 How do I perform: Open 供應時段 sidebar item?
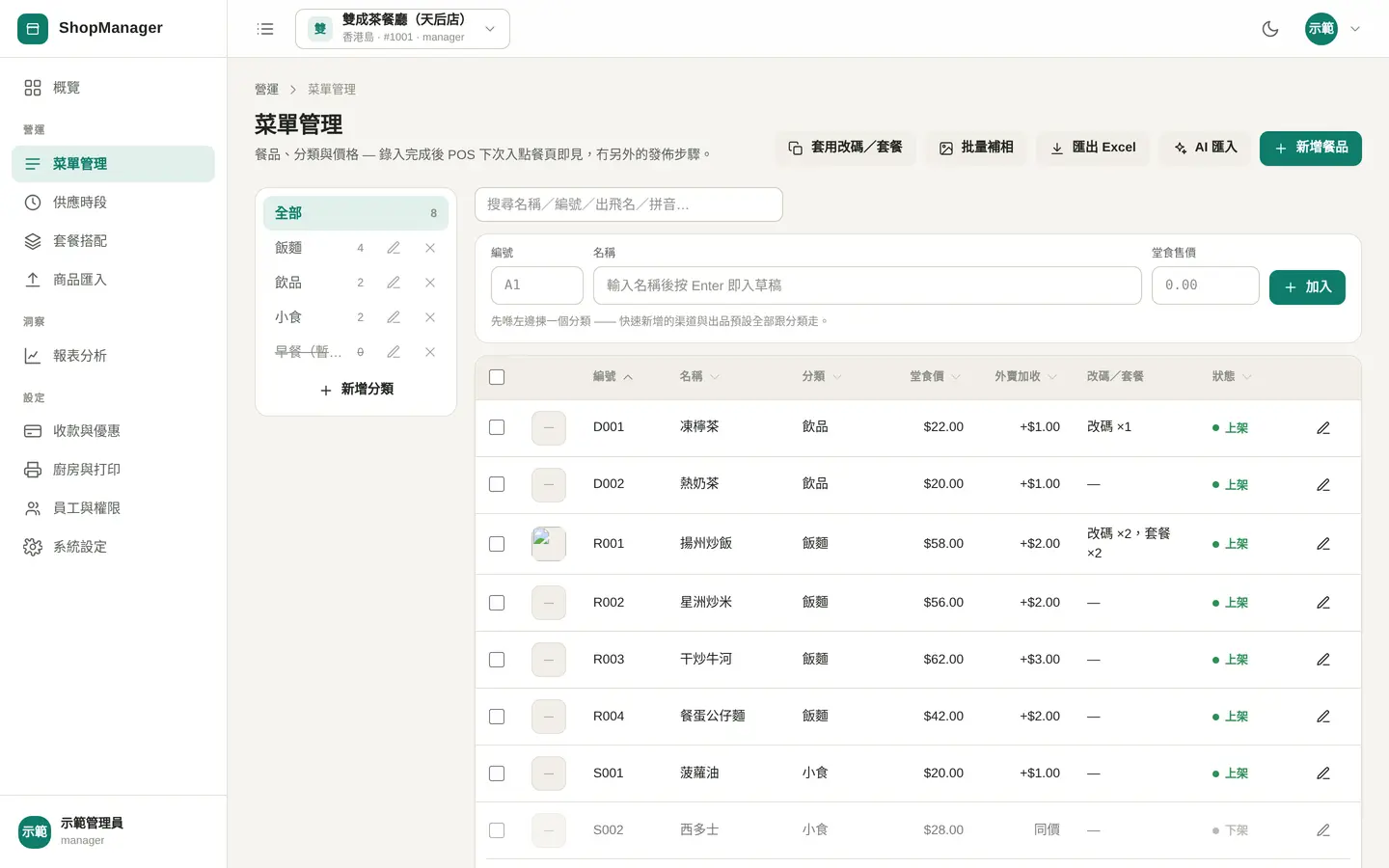click(x=113, y=203)
